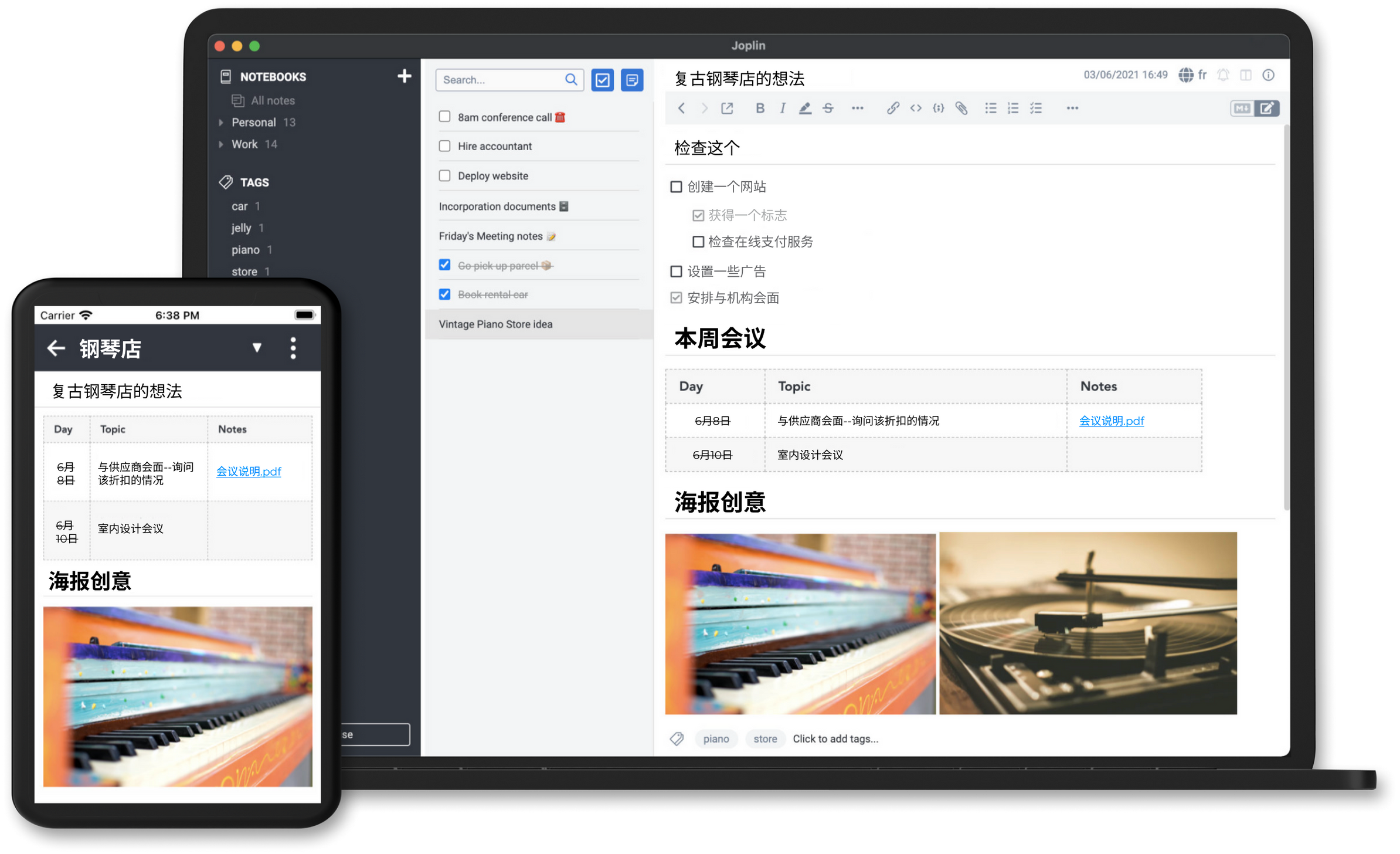
Task: Toggle '8am conference call' task checkbox
Action: pos(445,117)
